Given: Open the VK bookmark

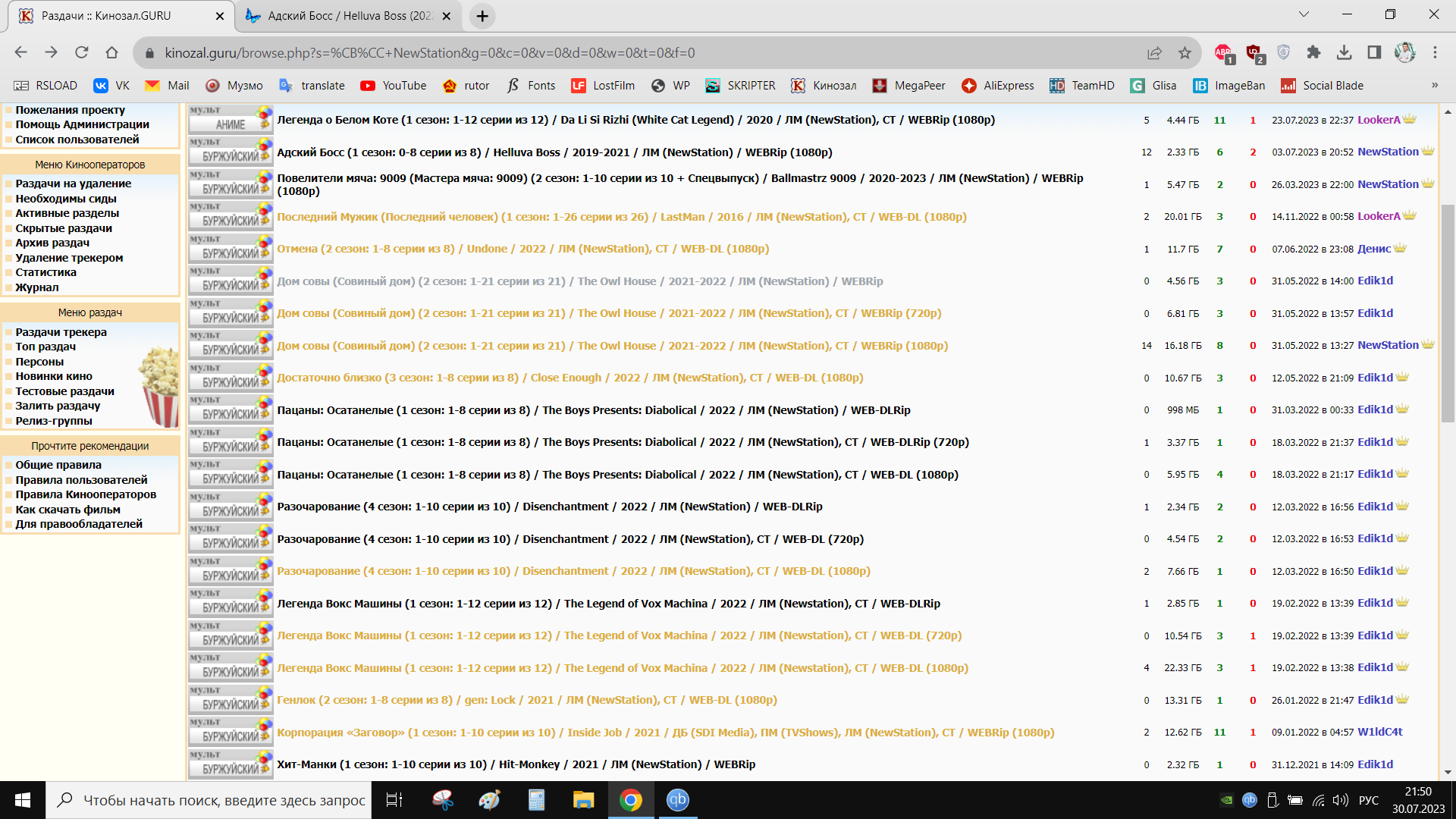Looking at the screenshot, I should click(111, 86).
